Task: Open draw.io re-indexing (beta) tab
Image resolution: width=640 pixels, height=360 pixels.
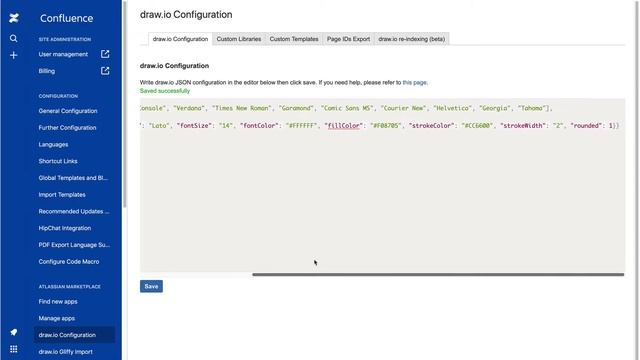Action: pyautogui.click(x=411, y=39)
